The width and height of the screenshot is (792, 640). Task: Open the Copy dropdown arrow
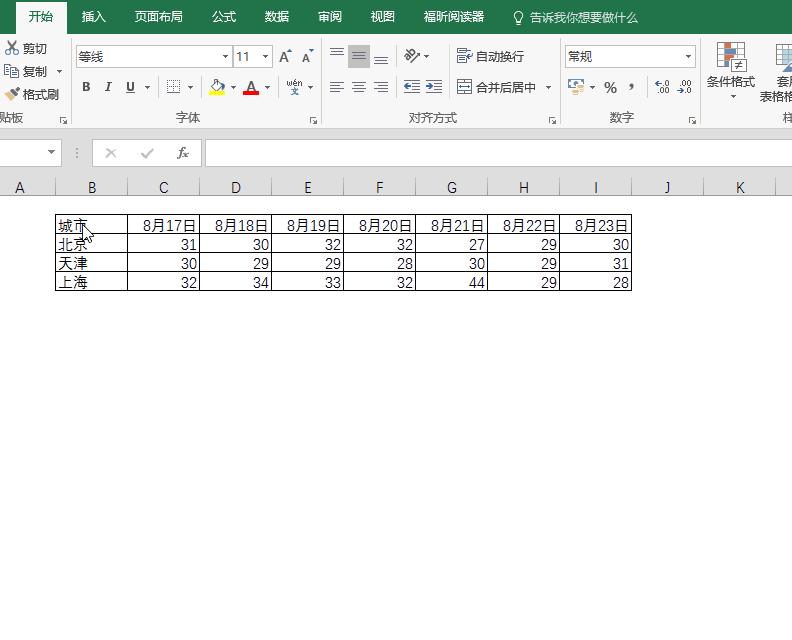(x=59, y=71)
